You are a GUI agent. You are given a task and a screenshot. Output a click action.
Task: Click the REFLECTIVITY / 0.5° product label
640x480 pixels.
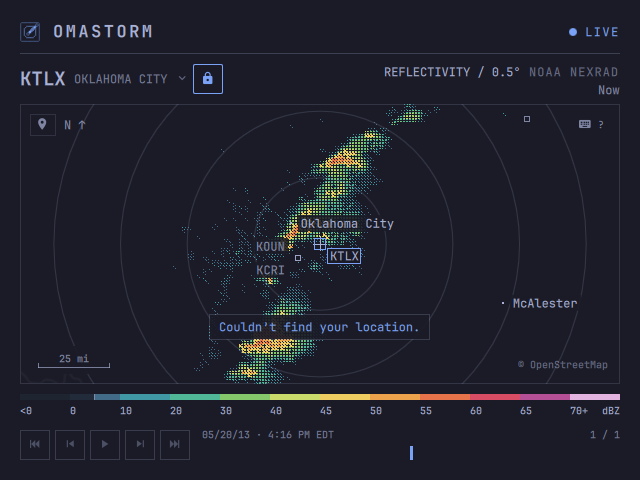coord(452,72)
